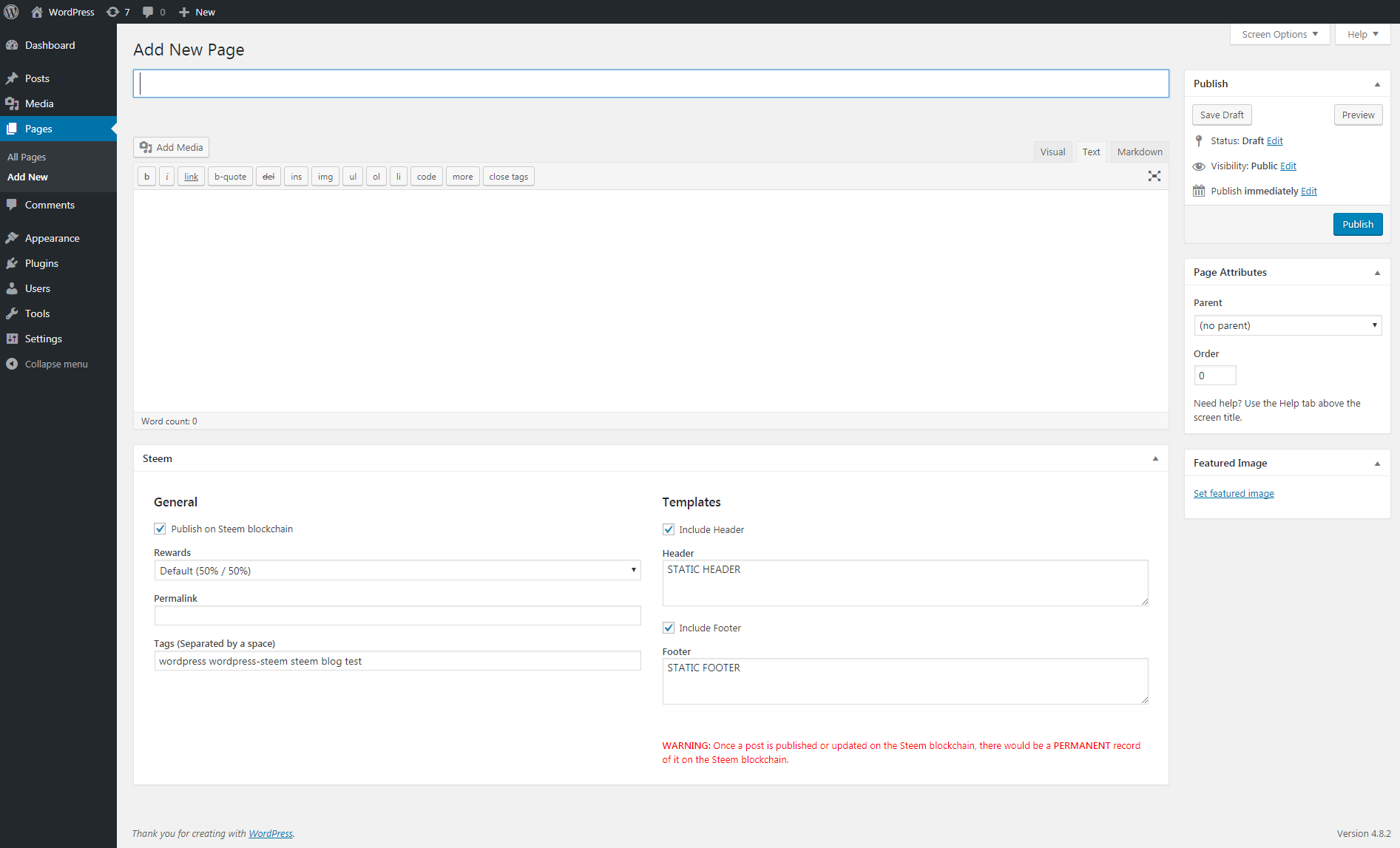Click the b-quote quicktag button
The height and width of the screenshot is (848, 1400).
231,177
